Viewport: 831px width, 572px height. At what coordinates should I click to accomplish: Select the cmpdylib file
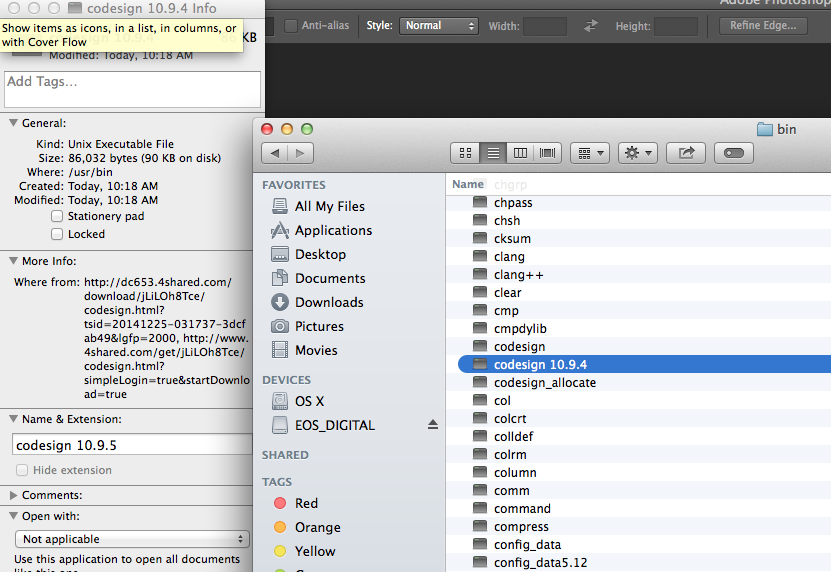coord(638,329)
